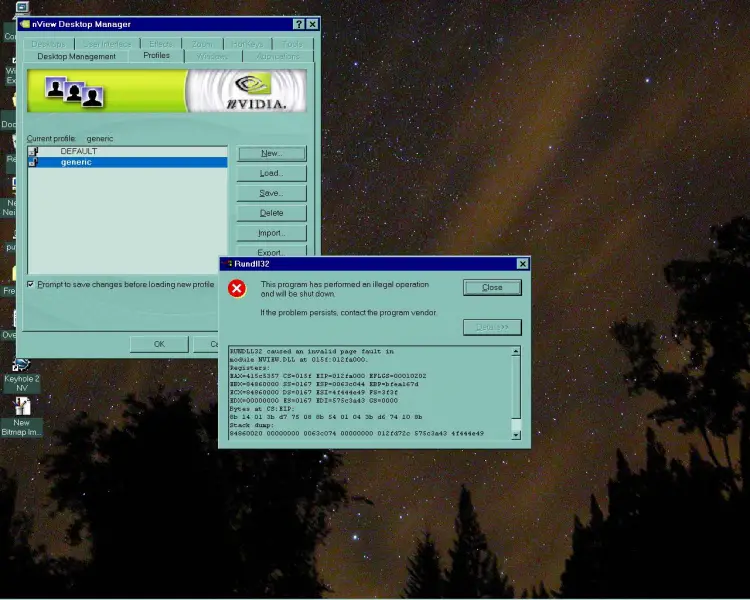Open the User Interface tab
Screen dimensions: 750x600
(x=107, y=44)
